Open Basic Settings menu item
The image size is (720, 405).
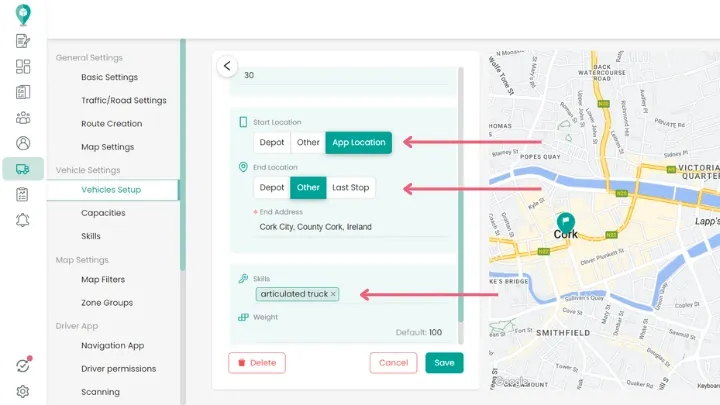109,77
